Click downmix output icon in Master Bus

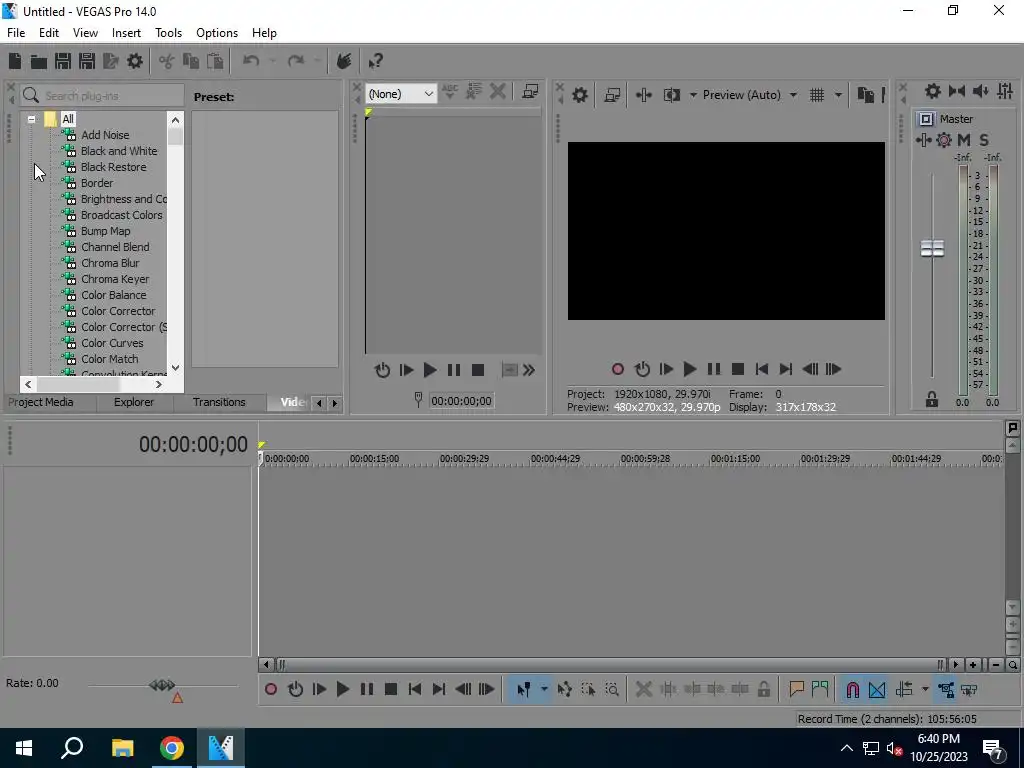[x=957, y=91]
